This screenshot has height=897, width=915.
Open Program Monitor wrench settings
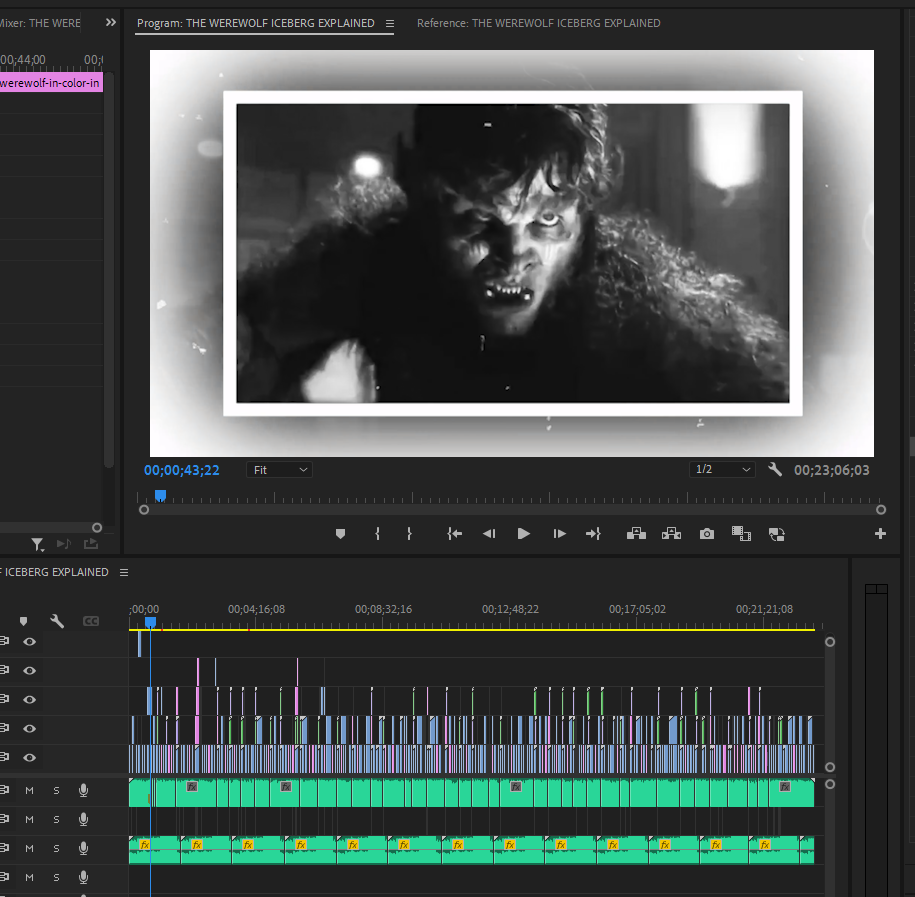[774, 470]
